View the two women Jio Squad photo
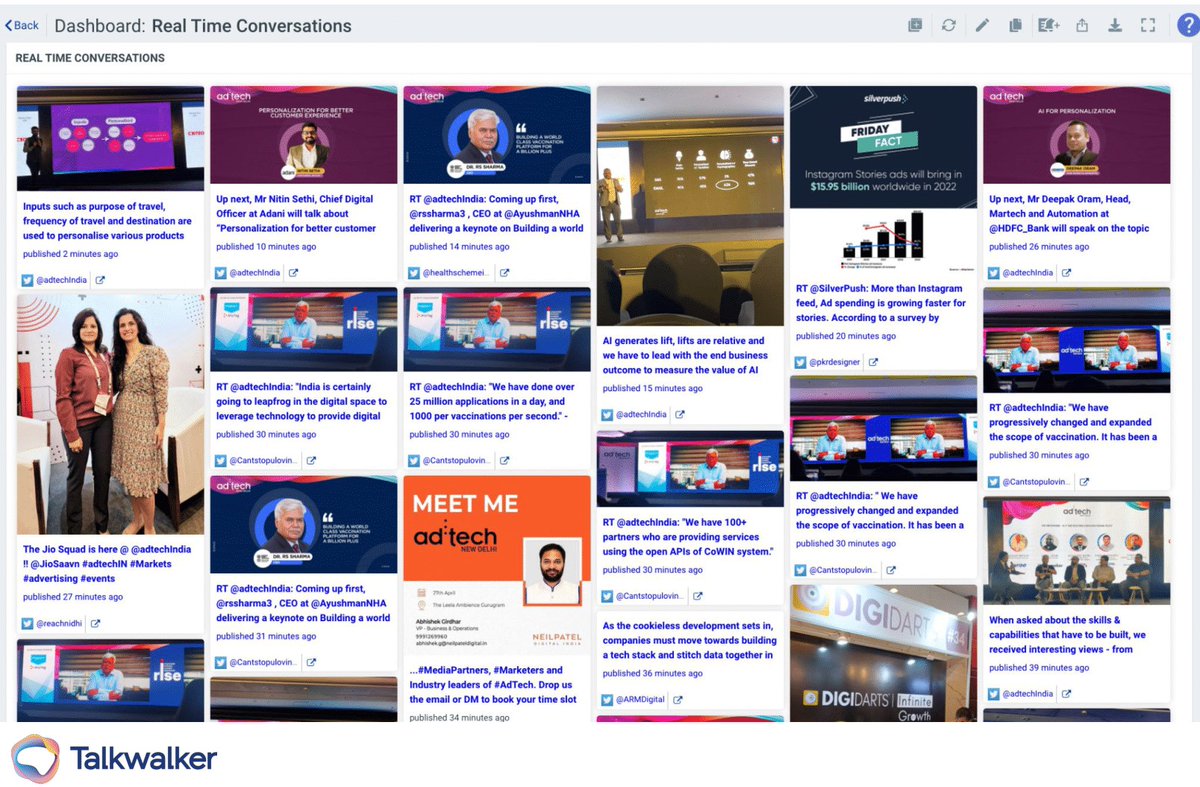This screenshot has width=1200, height=787. pos(110,414)
